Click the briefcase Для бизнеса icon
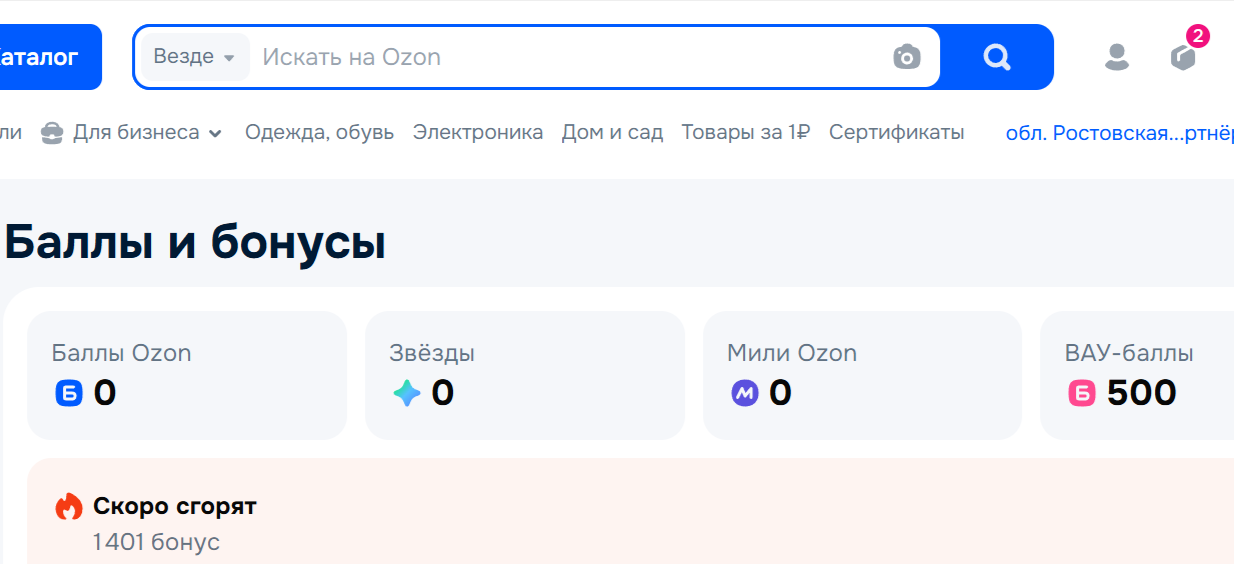The height and width of the screenshot is (564, 1234). click(x=52, y=133)
